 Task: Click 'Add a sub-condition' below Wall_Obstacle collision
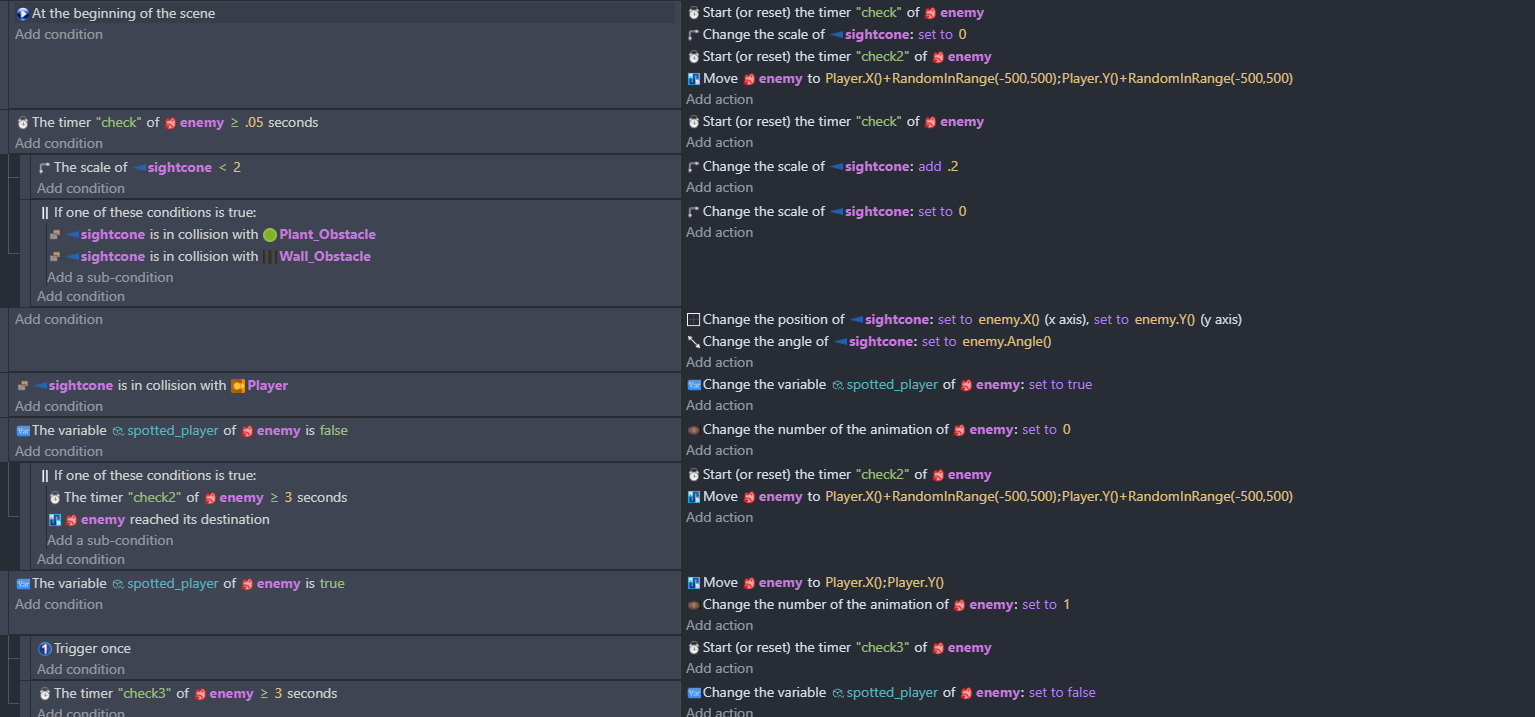coord(110,277)
